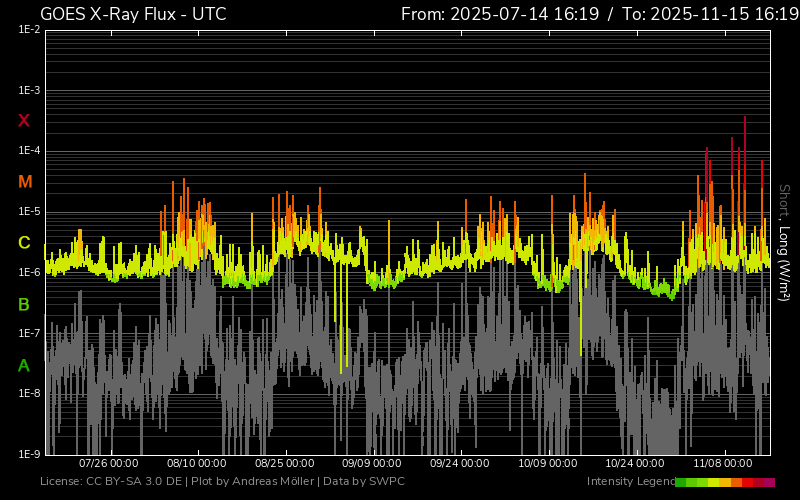Click the red X flare class label
The height and width of the screenshot is (500, 800).
point(24,121)
